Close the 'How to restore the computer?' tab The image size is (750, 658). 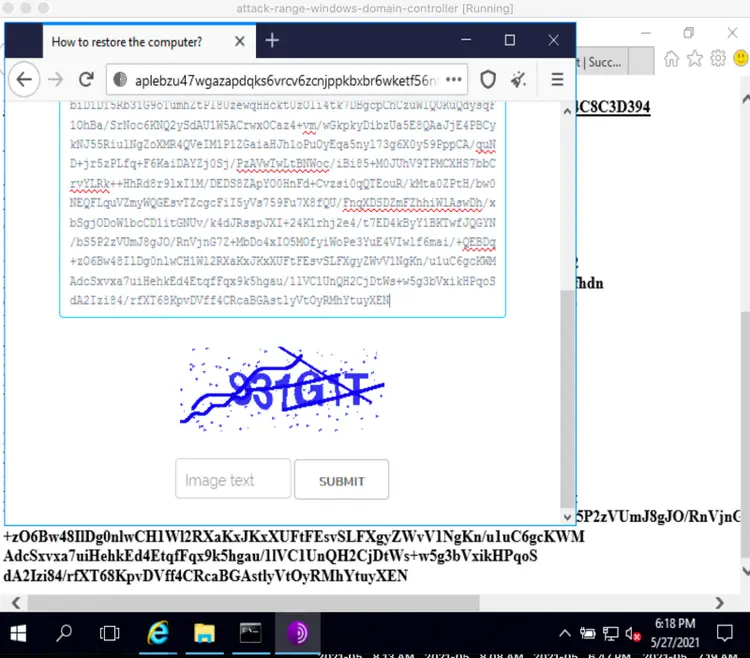240,42
